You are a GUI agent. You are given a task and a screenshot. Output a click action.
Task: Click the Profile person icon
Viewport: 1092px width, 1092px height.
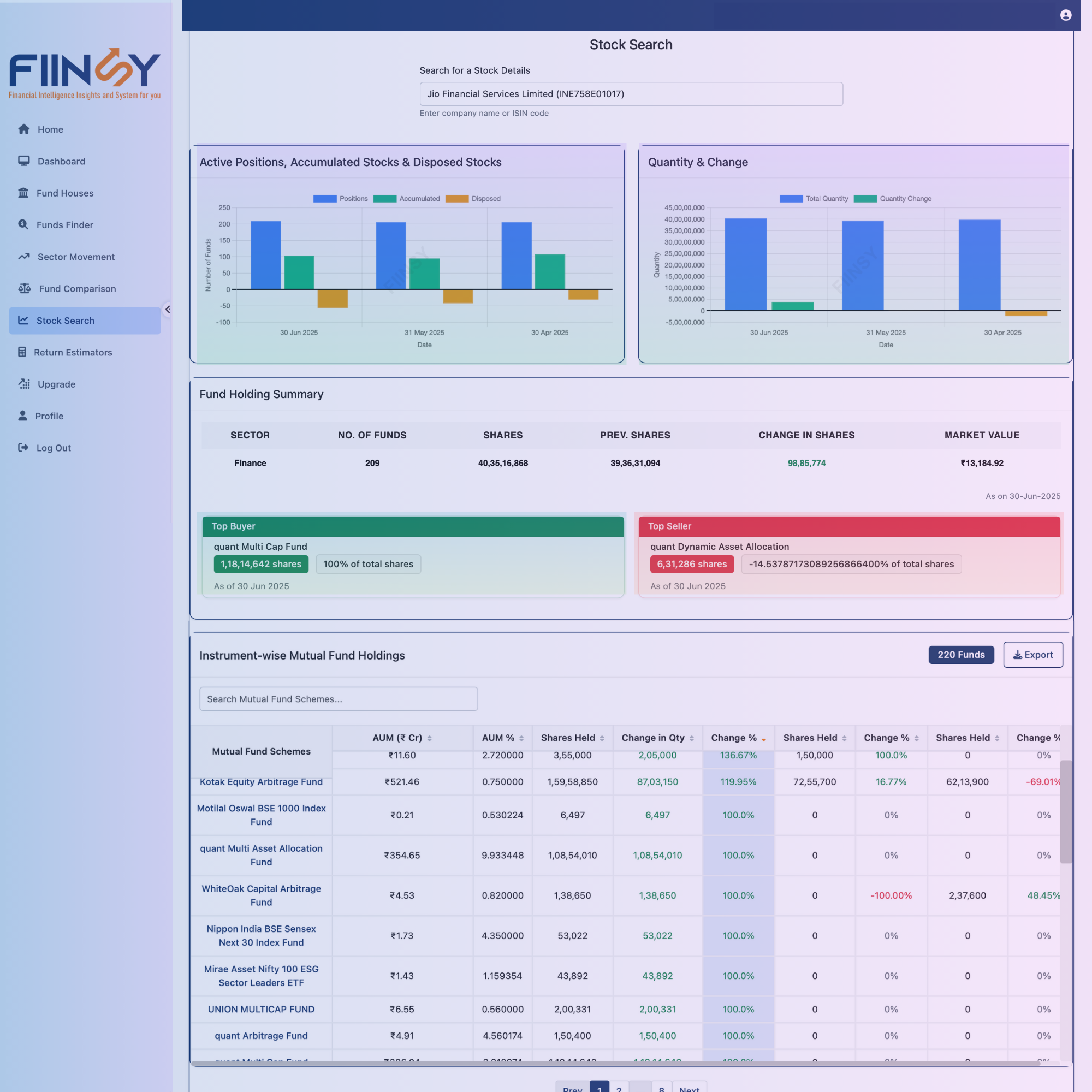(x=22, y=416)
